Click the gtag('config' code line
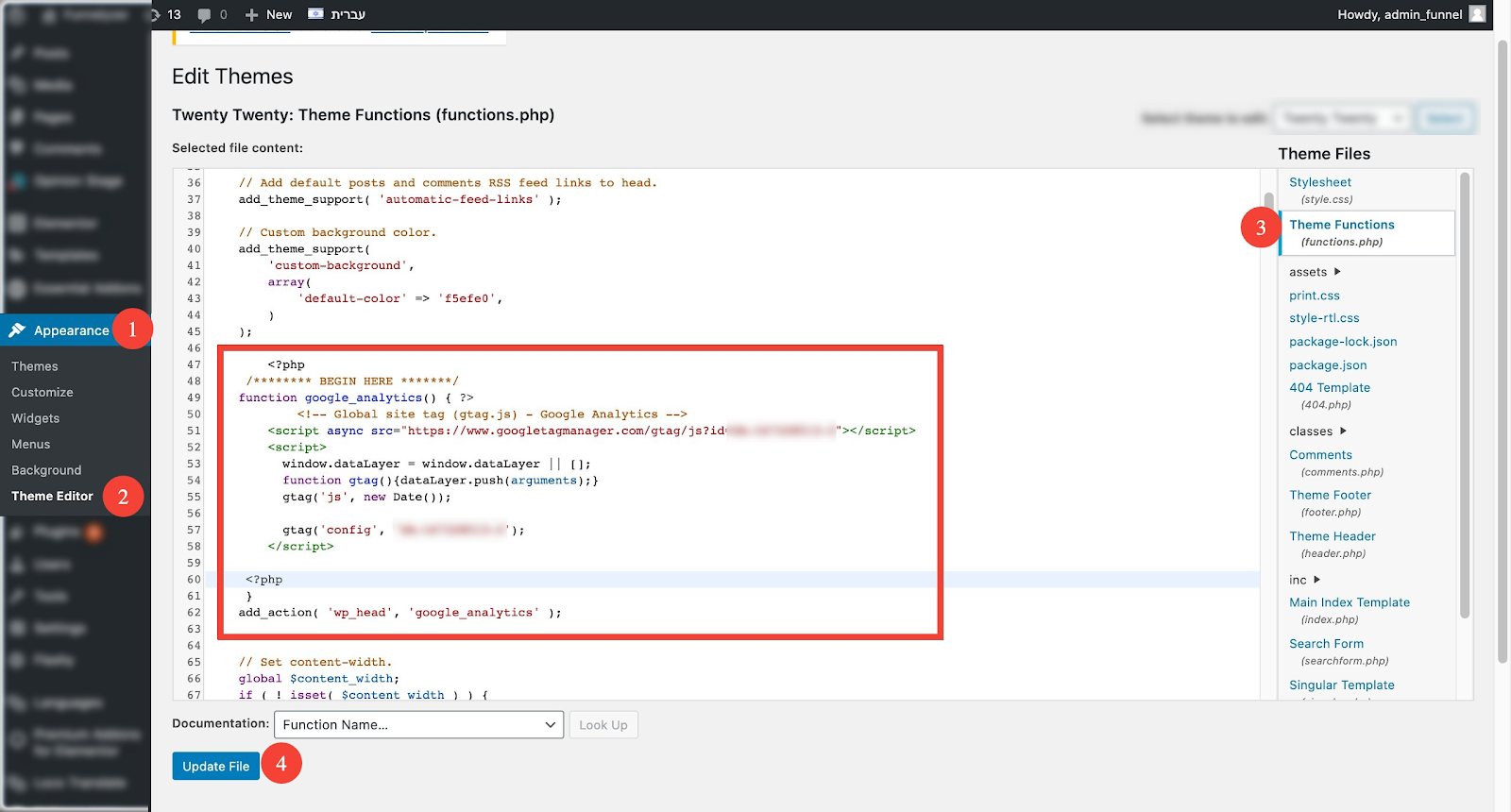The height and width of the screenshot is (812, 1511). point(403,530)
